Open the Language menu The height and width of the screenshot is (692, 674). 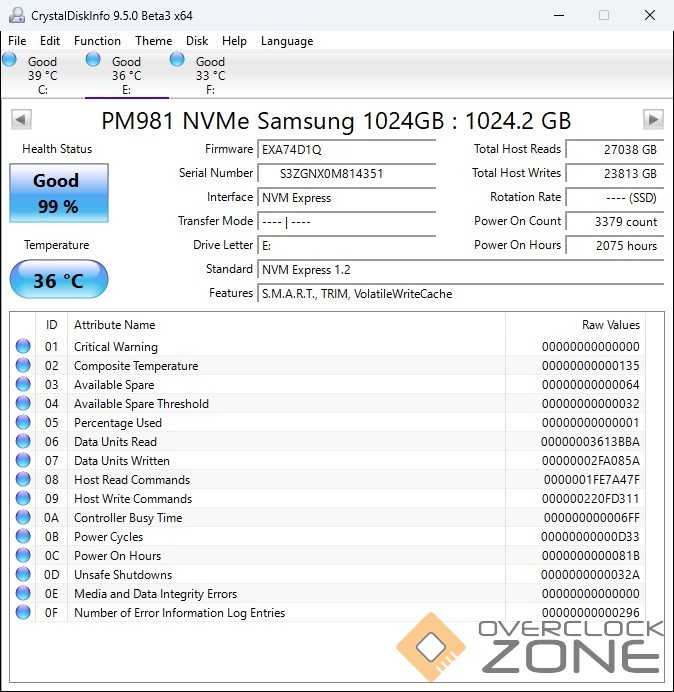(287, 41)
